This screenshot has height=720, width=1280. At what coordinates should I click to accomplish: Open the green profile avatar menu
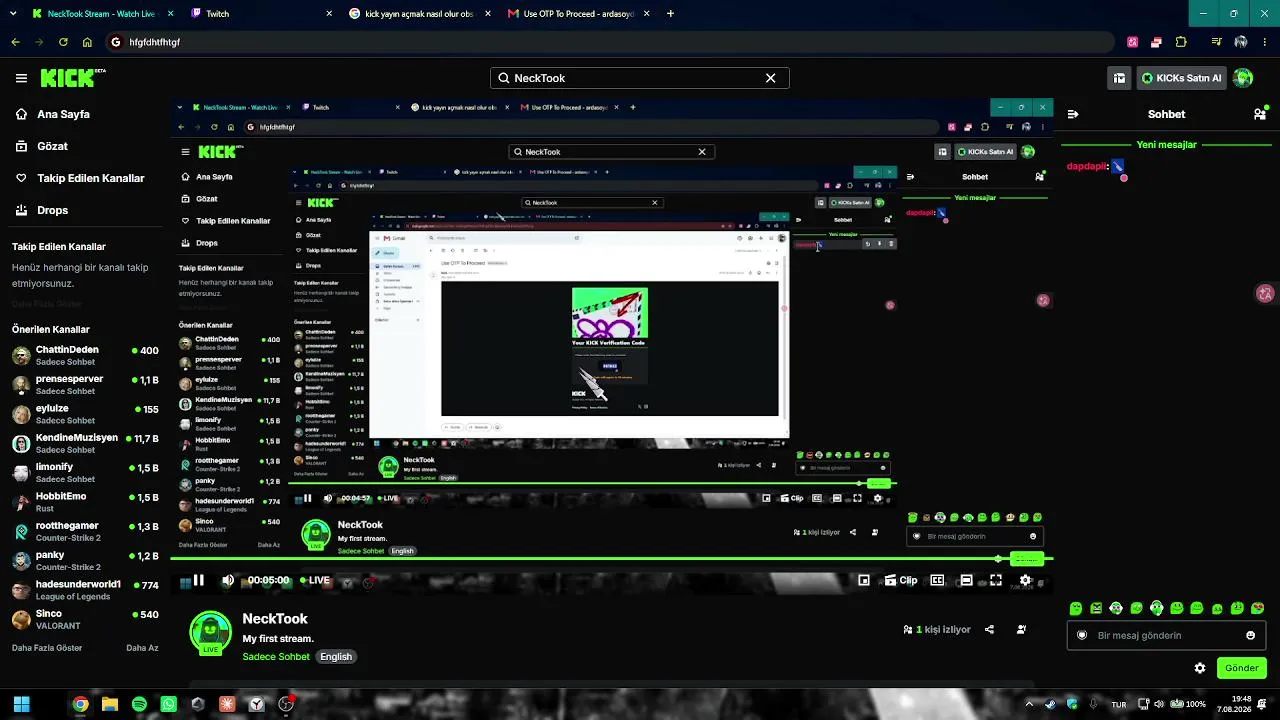[1243, 78]
